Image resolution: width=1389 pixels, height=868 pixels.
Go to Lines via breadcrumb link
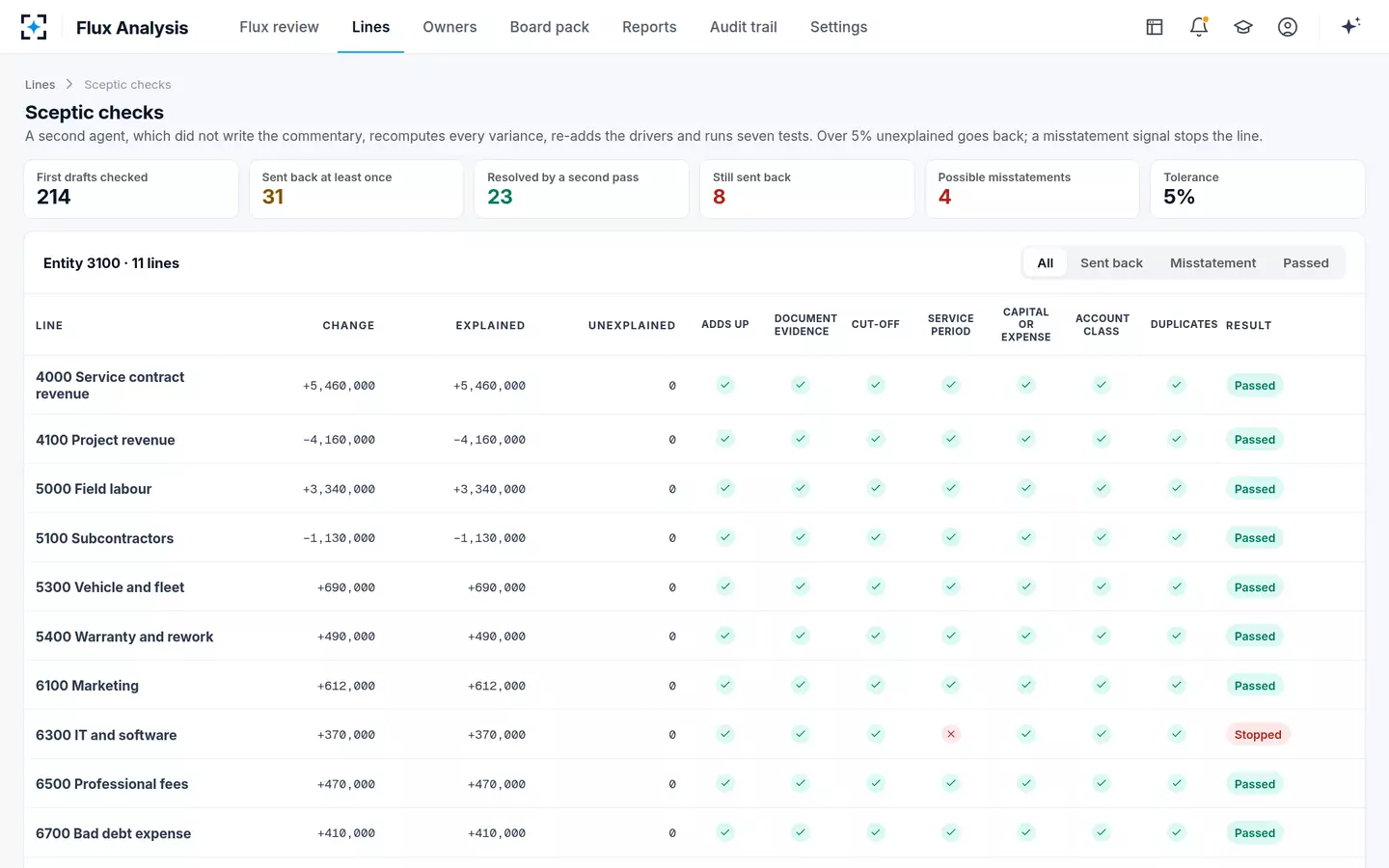pyautogui.click(x=40, y=85)
